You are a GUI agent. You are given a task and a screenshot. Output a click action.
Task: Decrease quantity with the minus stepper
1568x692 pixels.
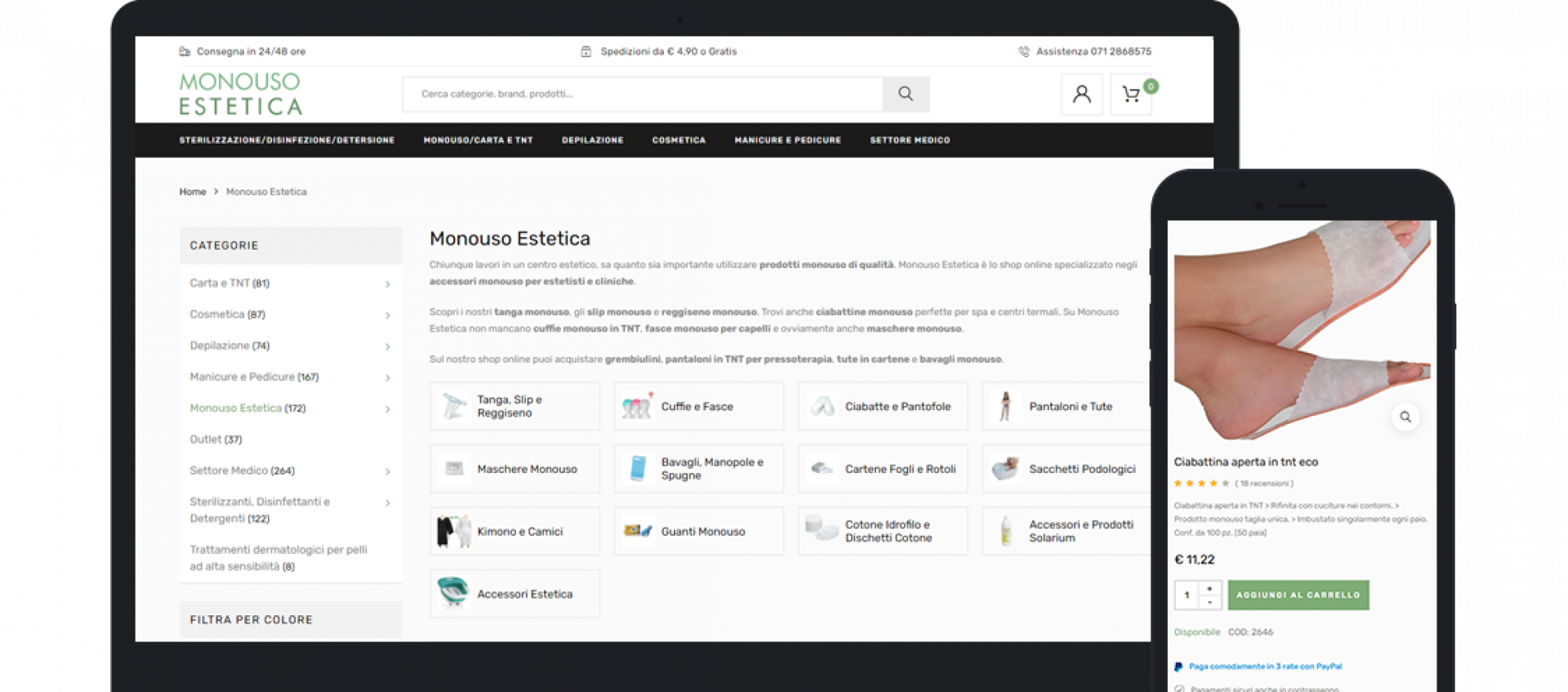point(1209,602)
